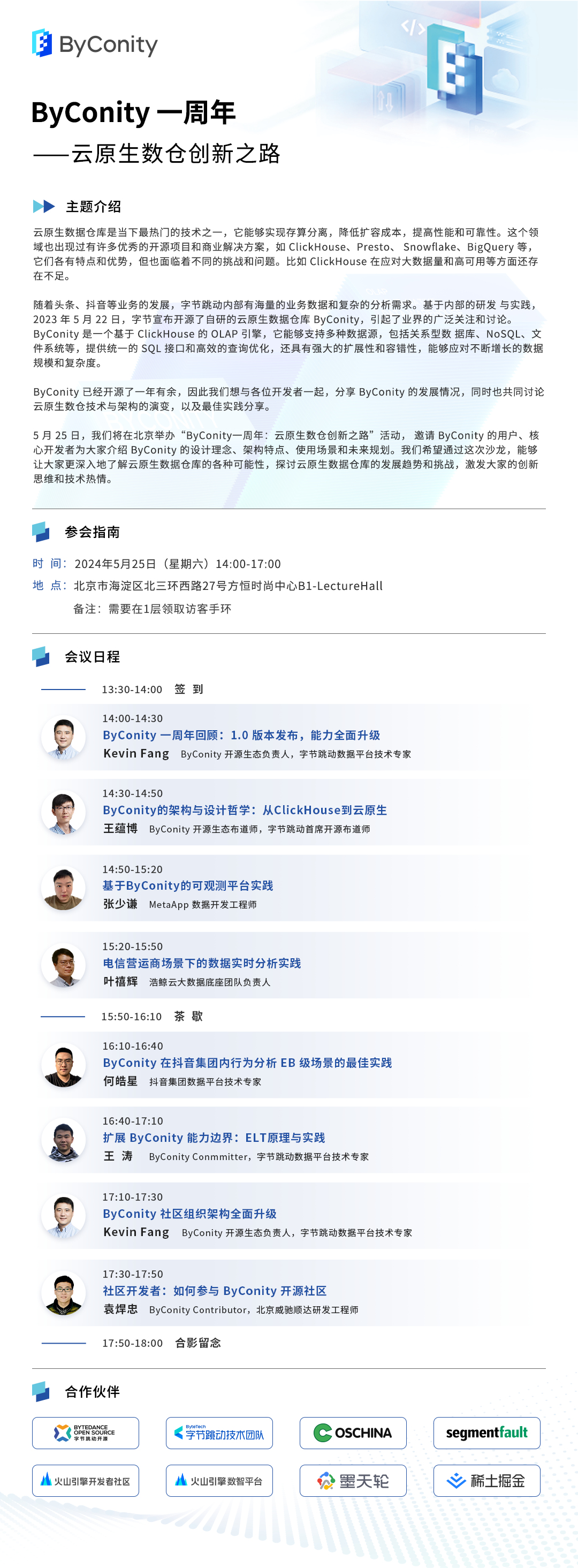Open talk ByConity的架构与设计哲学
578x1568 pixels.
(x=245, y=810)
